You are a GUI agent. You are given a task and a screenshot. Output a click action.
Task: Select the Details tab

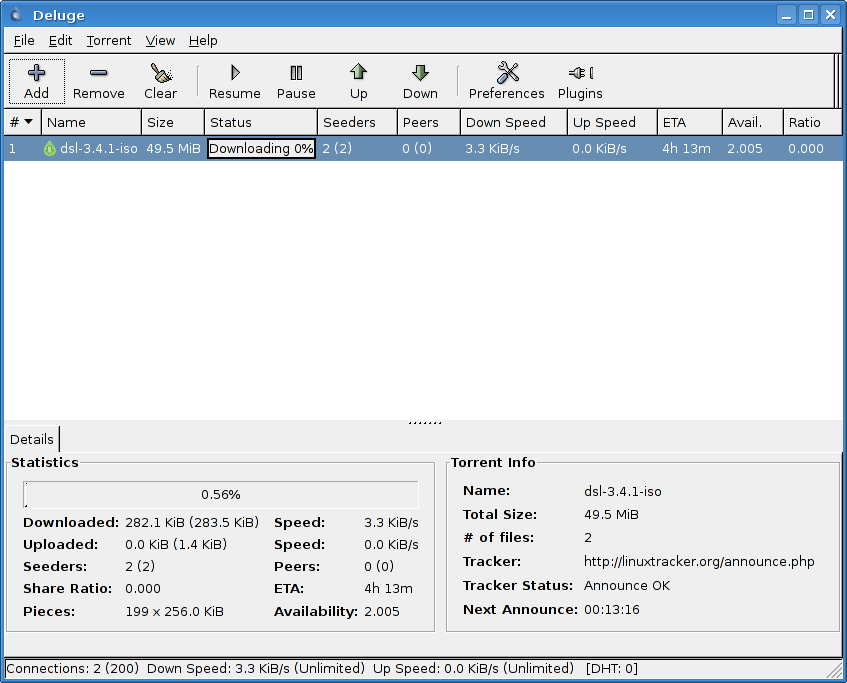(x=32, y=439)
